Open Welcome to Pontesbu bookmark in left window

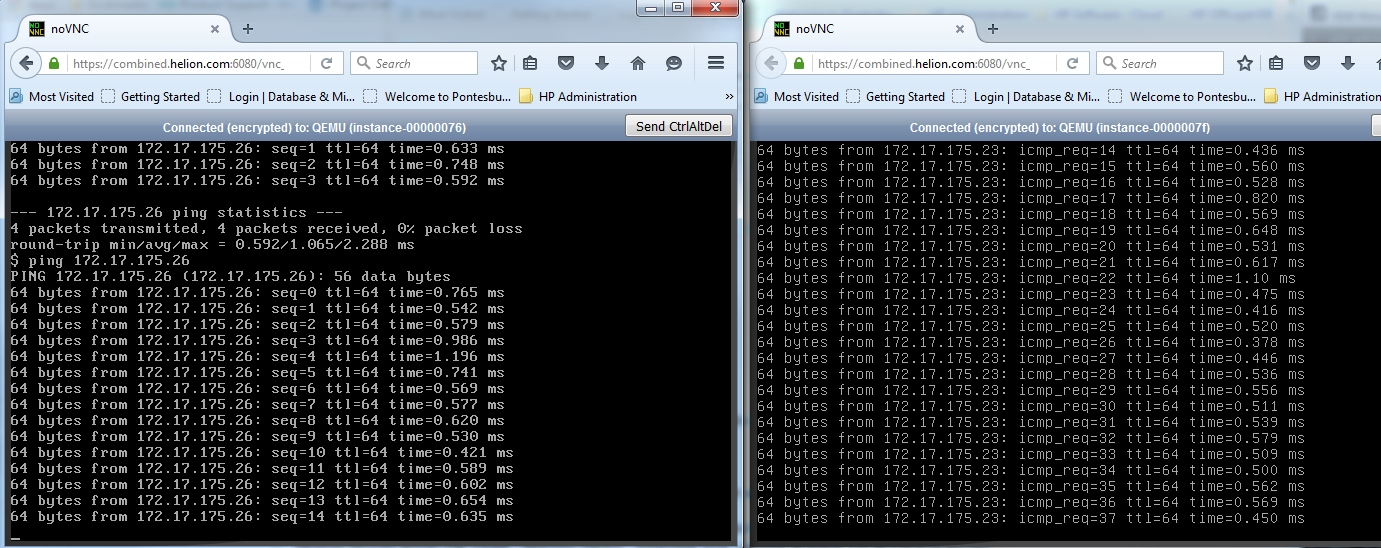(438, 97)
